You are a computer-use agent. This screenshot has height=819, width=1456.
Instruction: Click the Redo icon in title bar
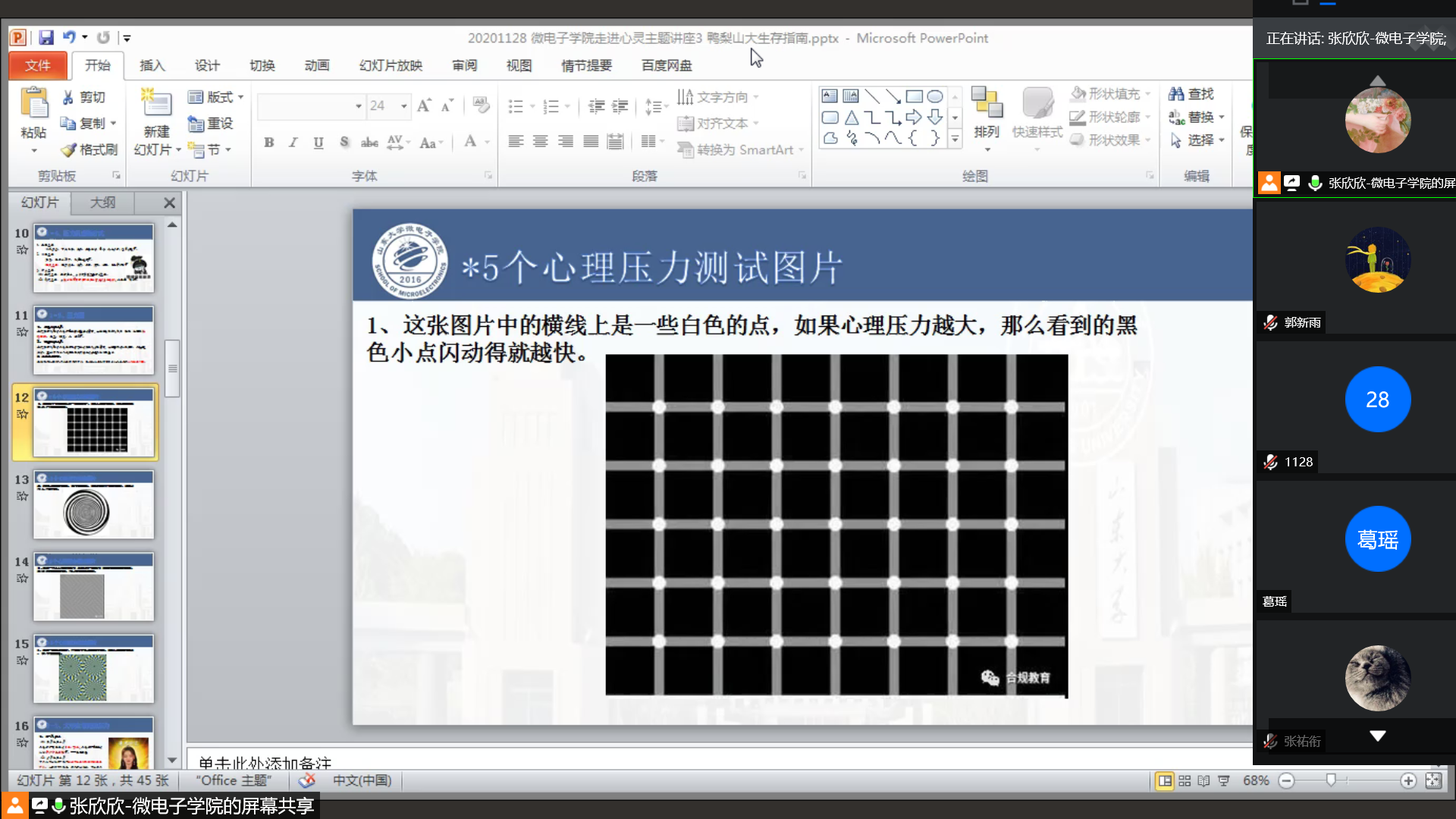tap(103, 37)
